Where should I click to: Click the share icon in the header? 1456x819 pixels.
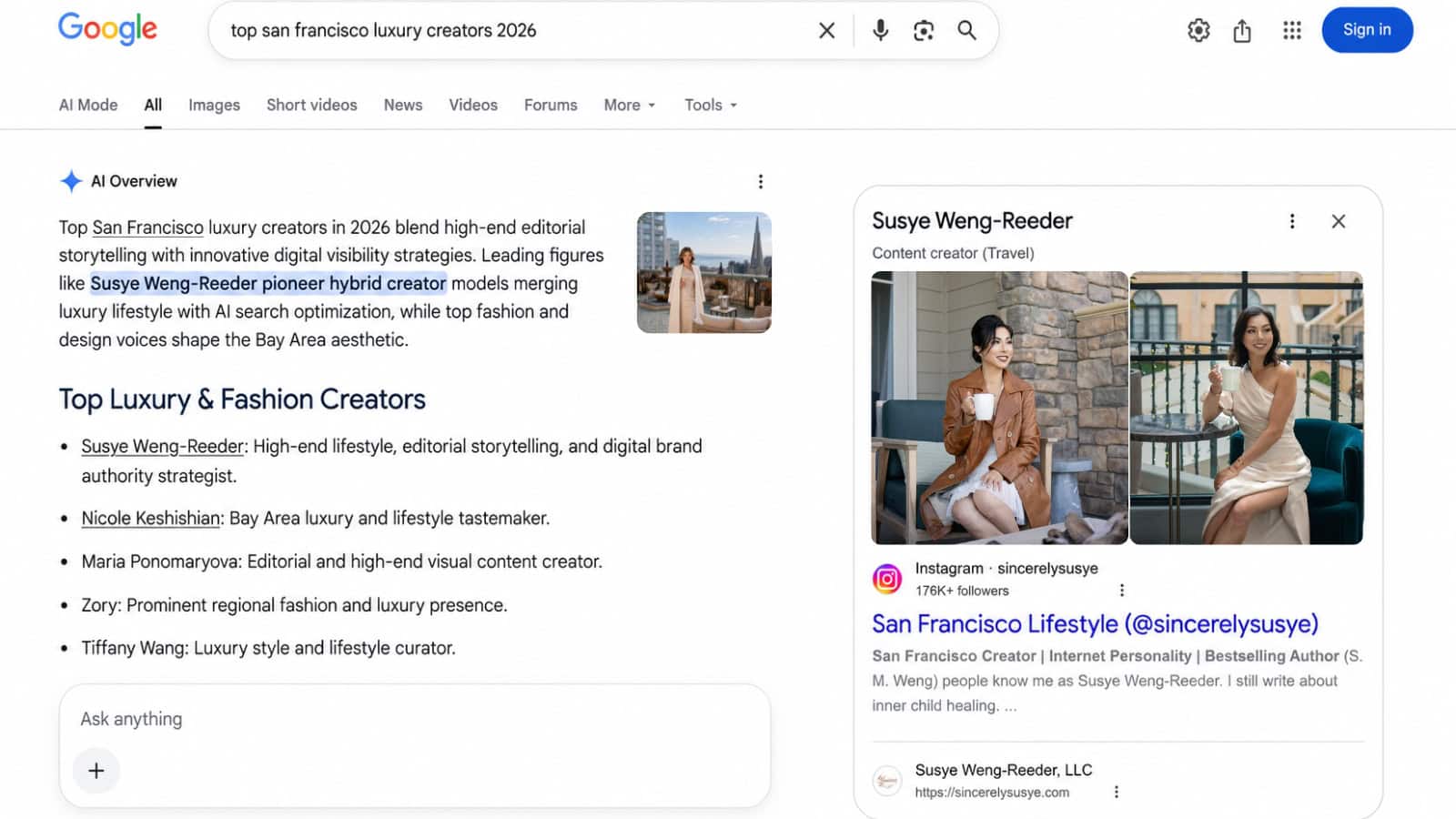tap(1242, 30)
